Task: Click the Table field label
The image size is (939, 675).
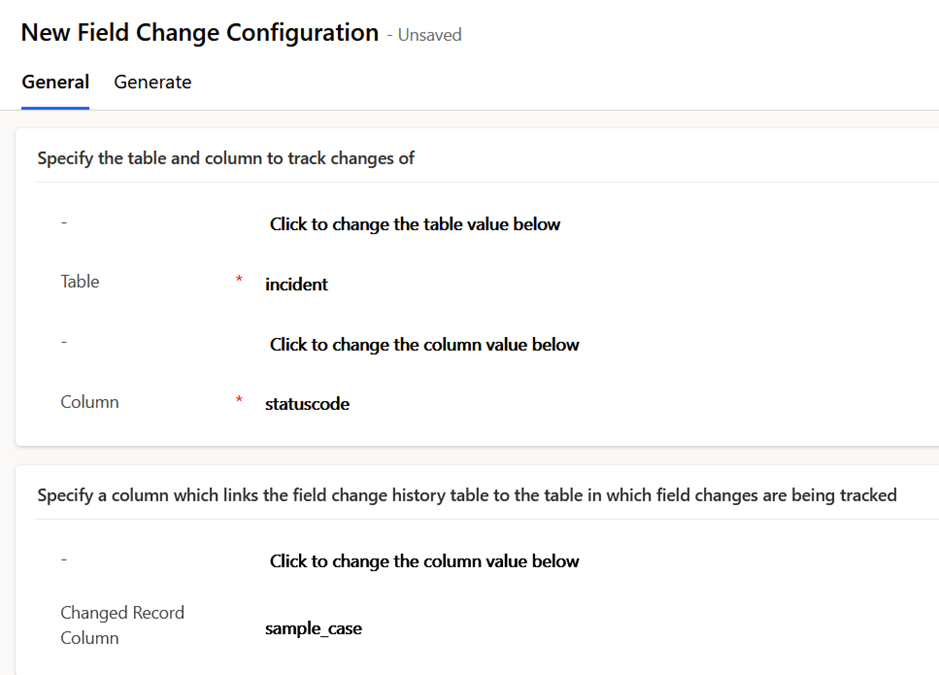Action: [x=80, y=282]
